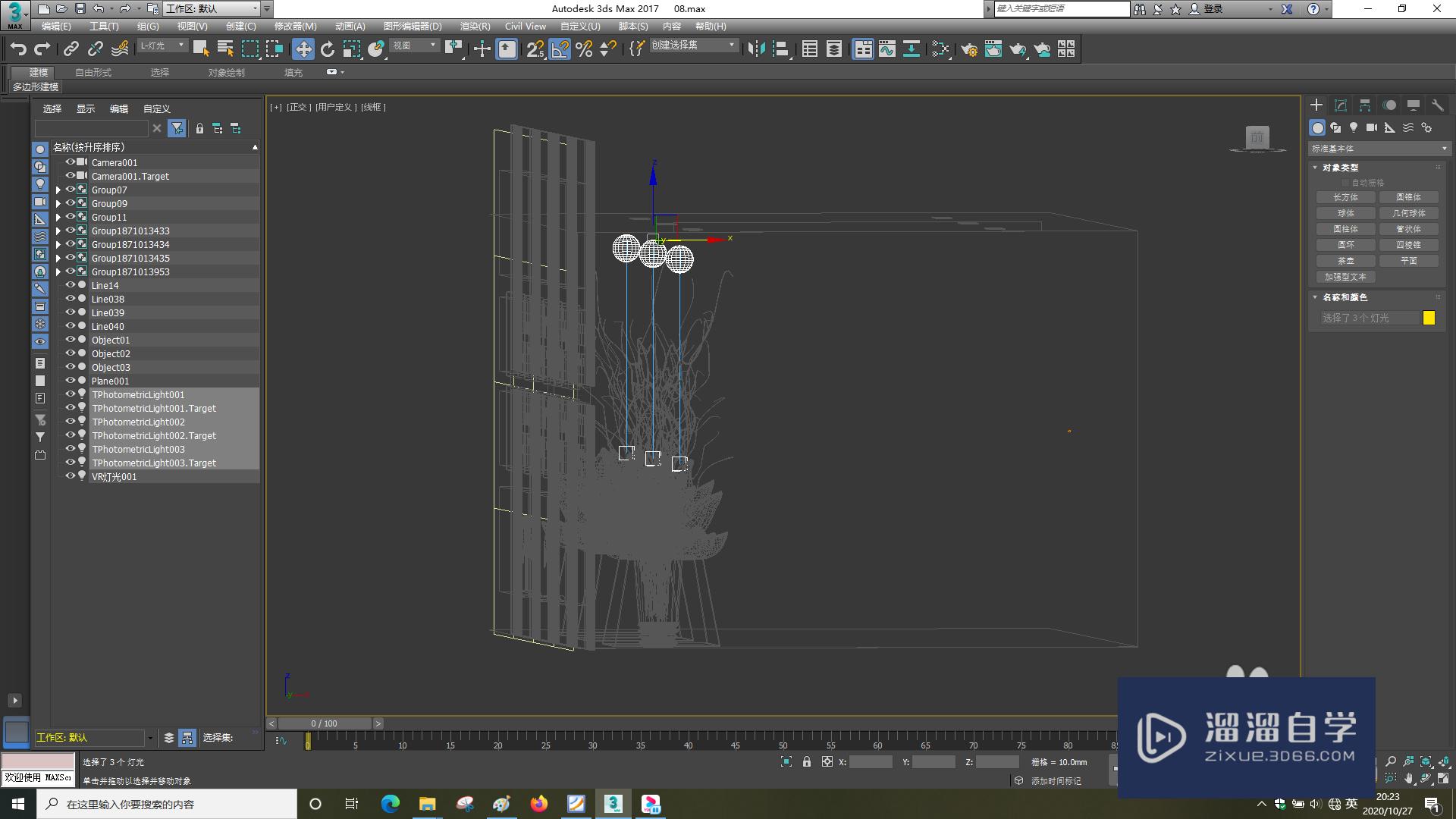The height and width of the screenshot is (819, 1456).
Task: Toggle visibility of TPhotometricLight001
Action: [70, 394]
